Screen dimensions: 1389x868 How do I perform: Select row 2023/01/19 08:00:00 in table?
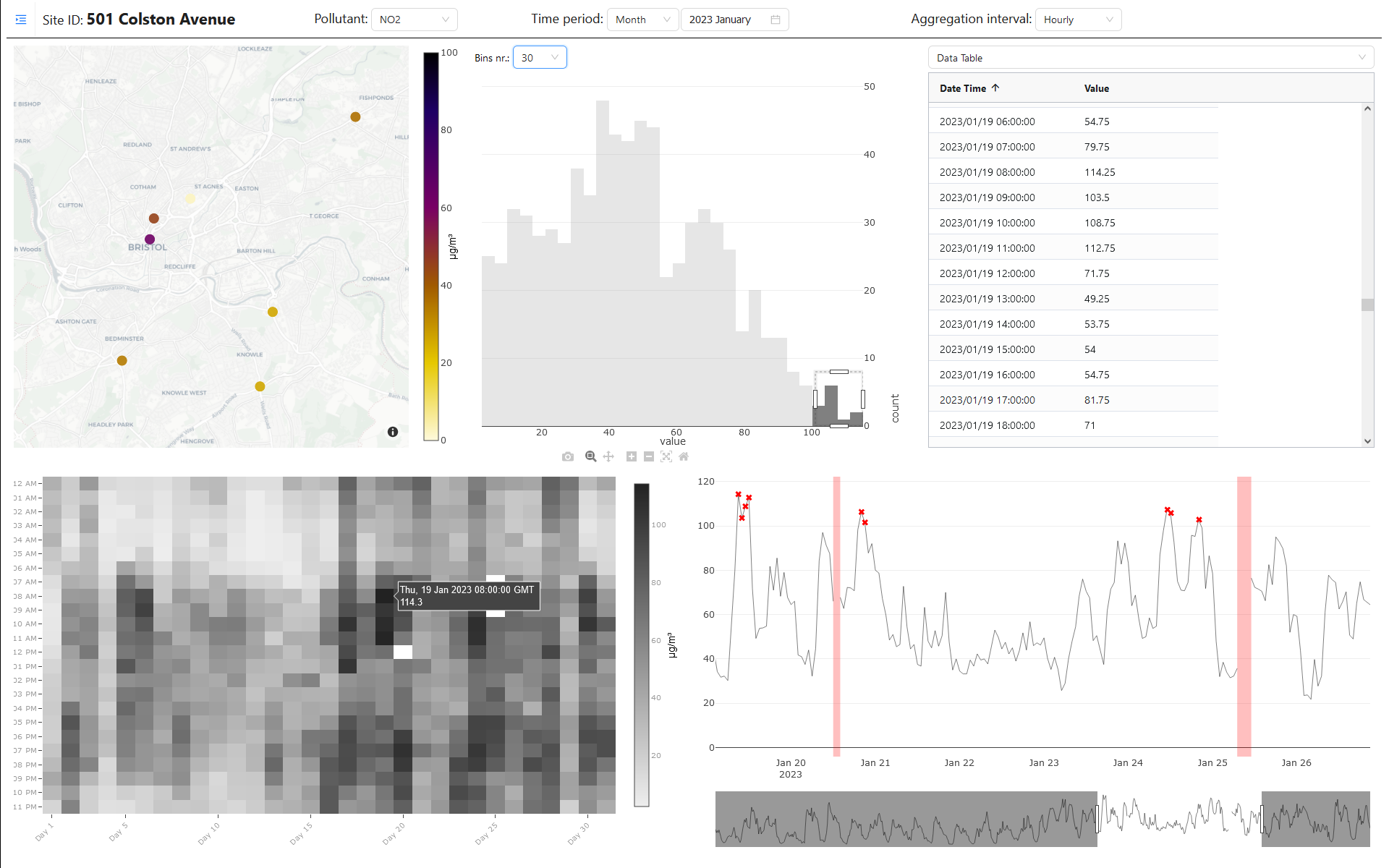pos(1073,172)
